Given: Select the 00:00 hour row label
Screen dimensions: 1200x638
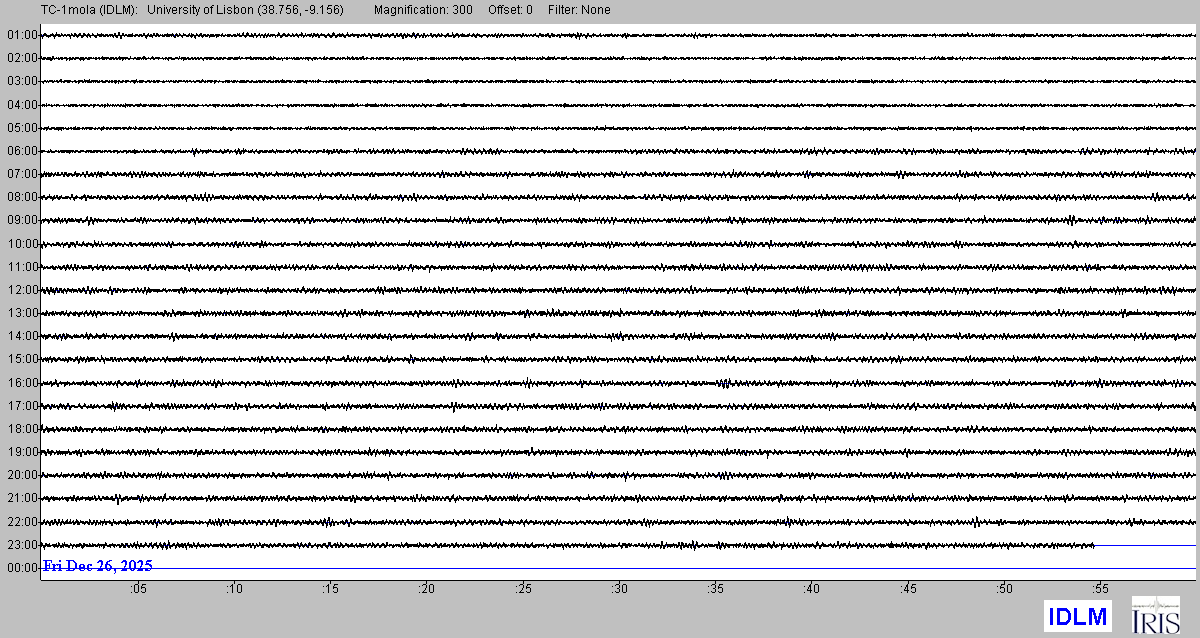Looking at the screenshot, I should 21,568.
